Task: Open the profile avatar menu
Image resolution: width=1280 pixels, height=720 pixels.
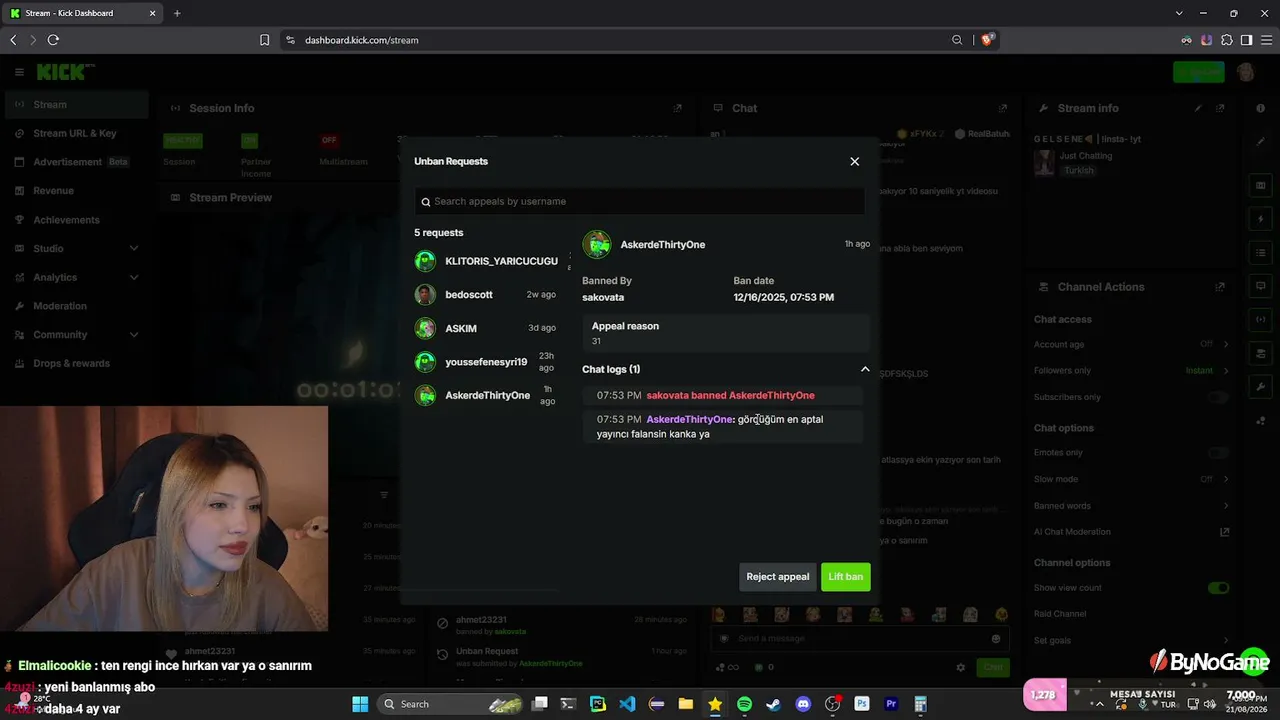Action: 1246,72
